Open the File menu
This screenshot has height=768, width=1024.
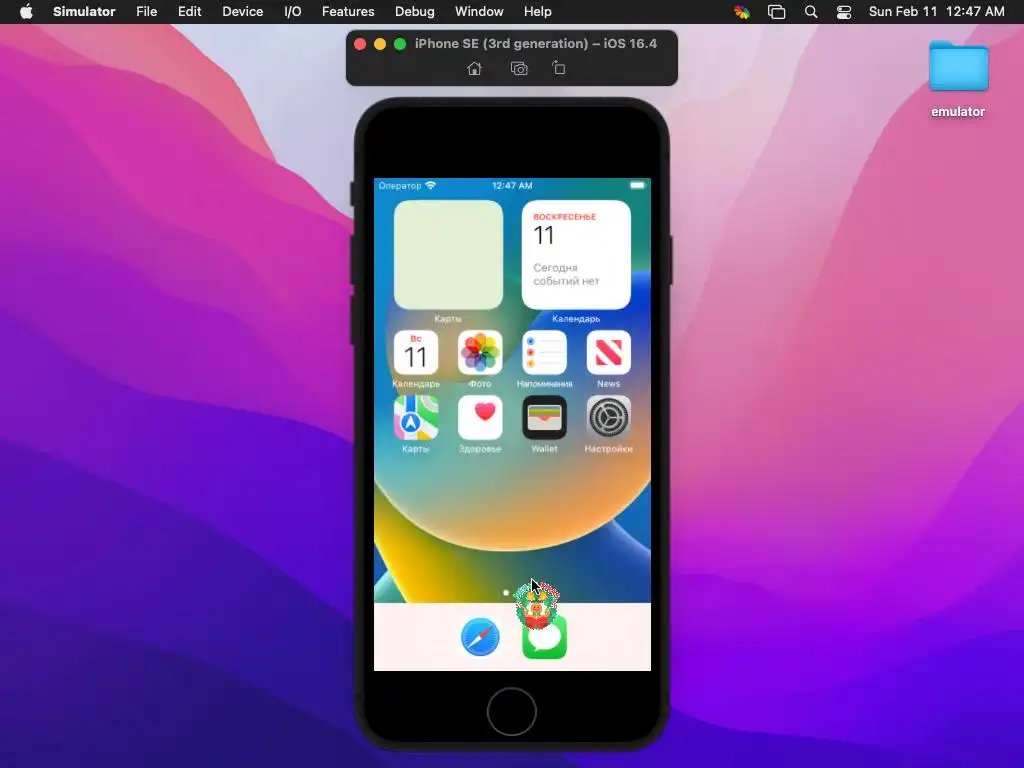click(x=146, y=12)
